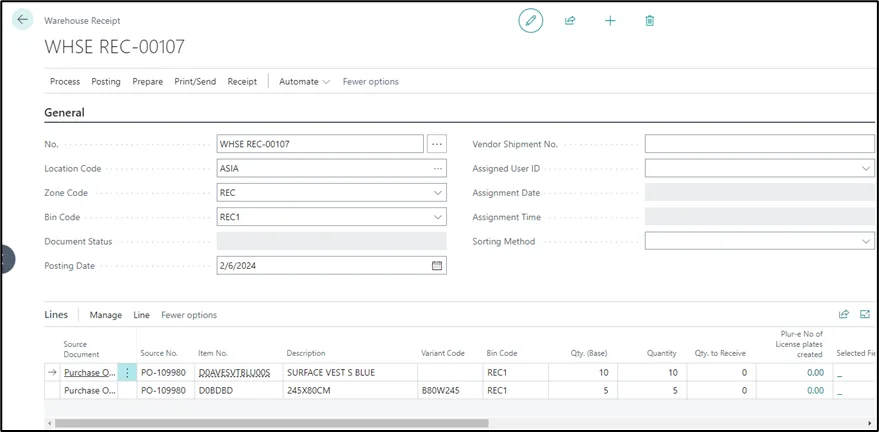
Task: Click Qty. (Base) cell showing 10
Action: point(582,373)
